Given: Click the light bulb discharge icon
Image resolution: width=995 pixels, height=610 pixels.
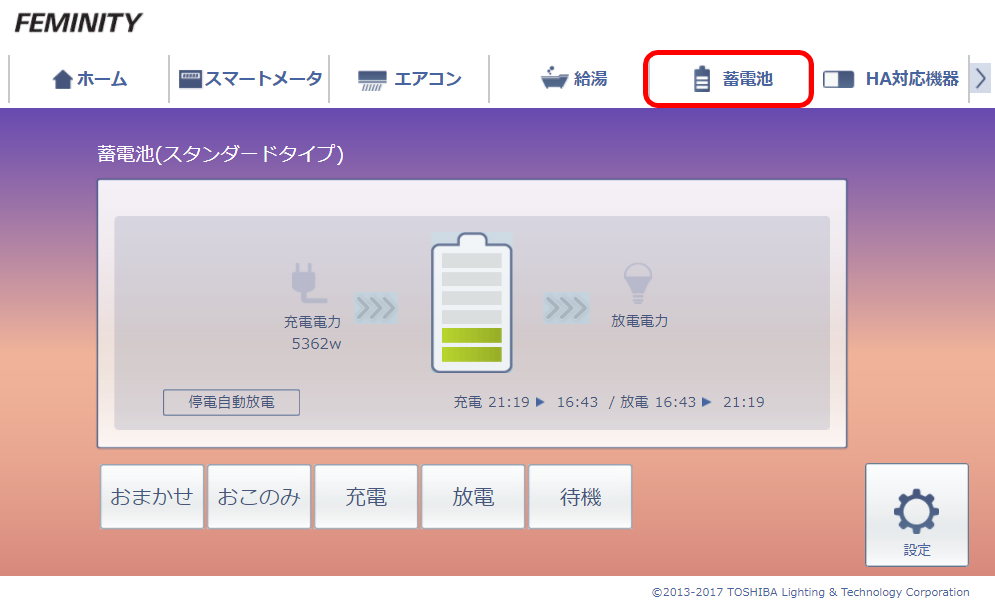Looking at the screenshot, I should pyautogui.click(x=637, y=284).
